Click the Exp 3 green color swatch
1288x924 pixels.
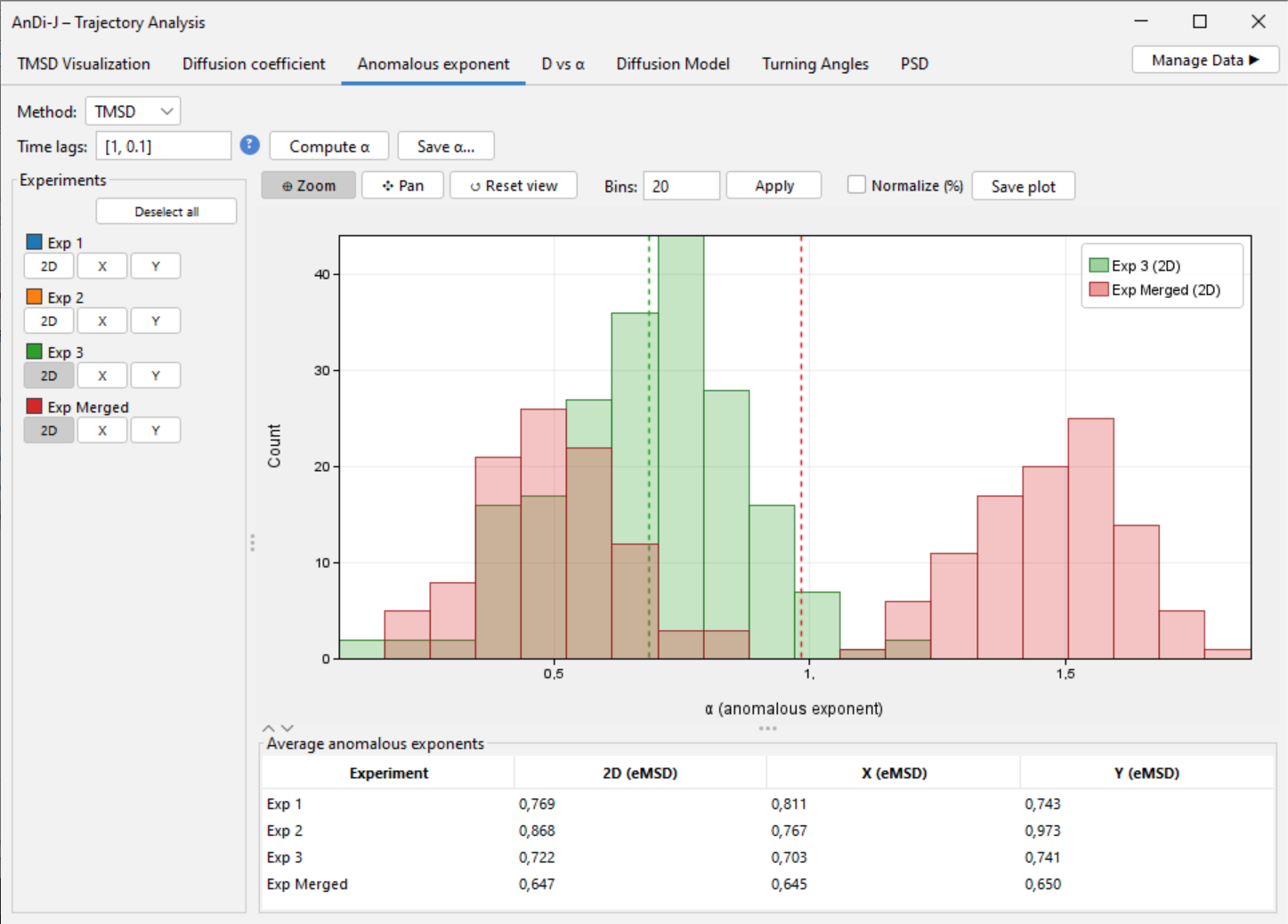35,352
